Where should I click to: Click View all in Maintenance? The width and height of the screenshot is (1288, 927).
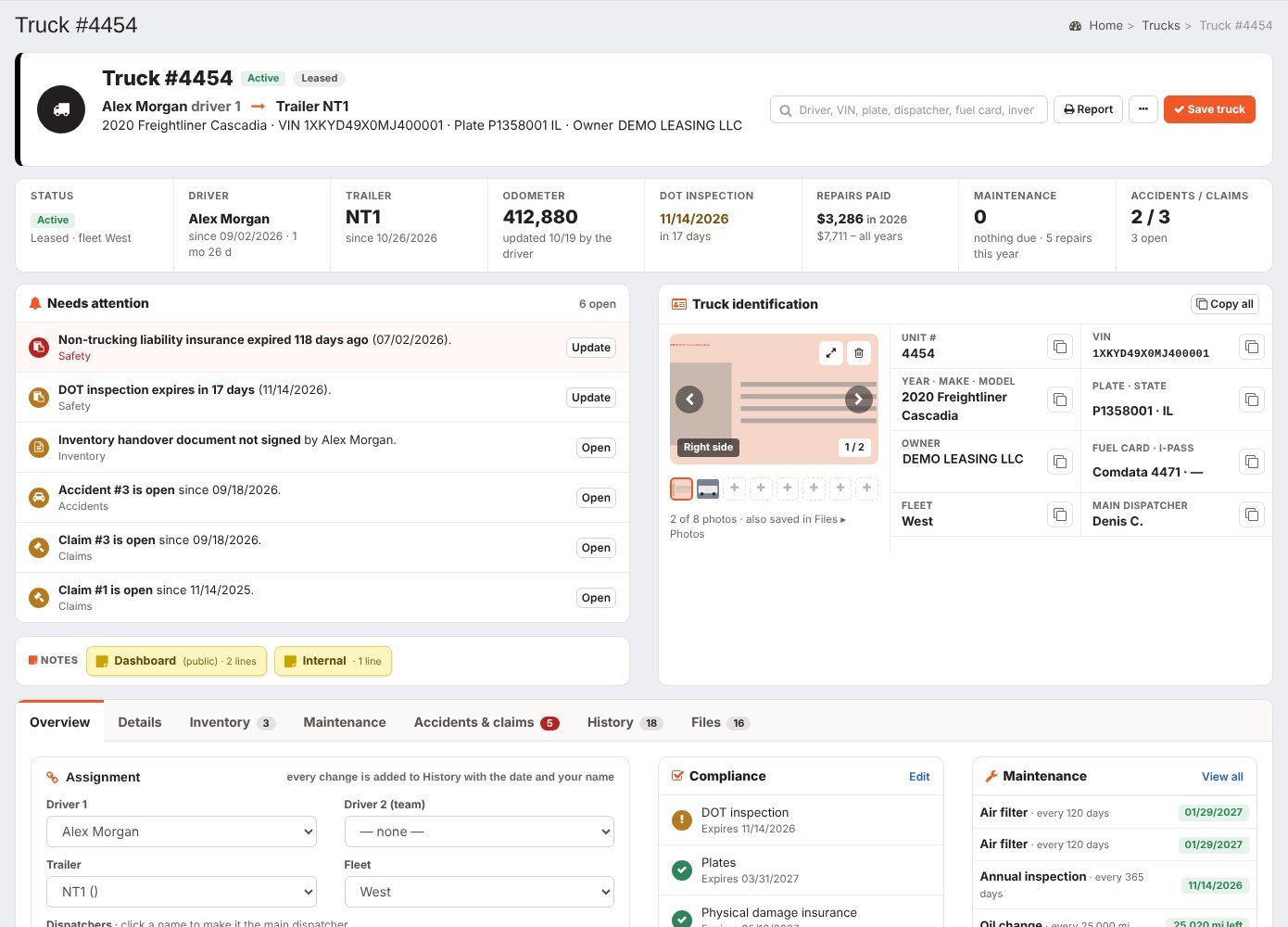(1222, 777)
